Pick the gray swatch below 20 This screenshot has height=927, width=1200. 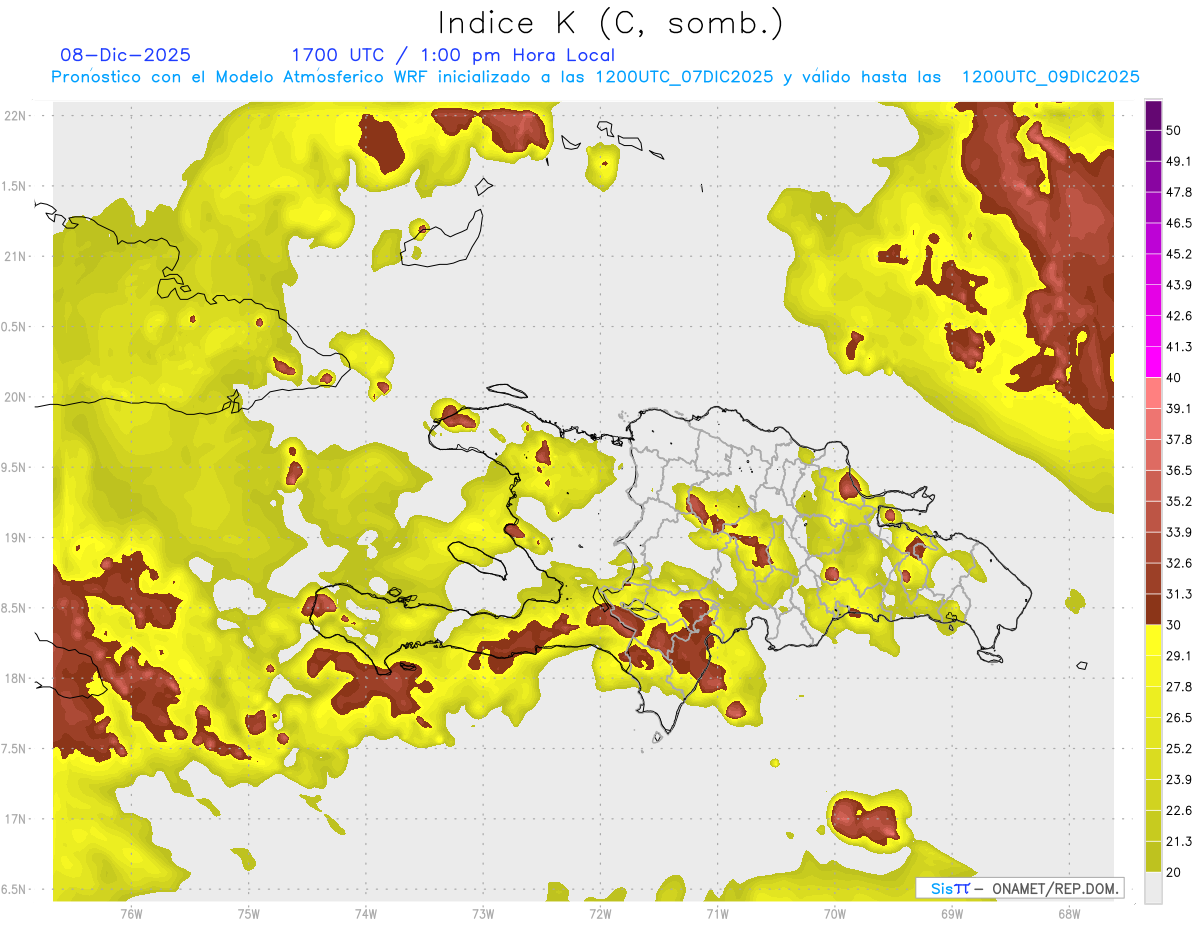pos(1153,888)
